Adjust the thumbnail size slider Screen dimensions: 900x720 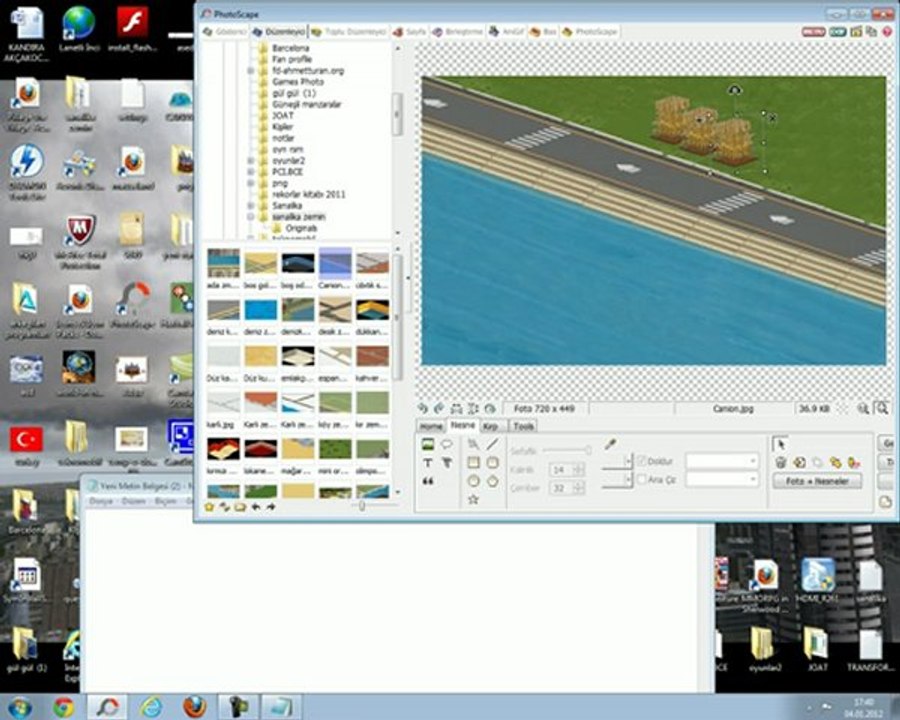coord(362,506)
